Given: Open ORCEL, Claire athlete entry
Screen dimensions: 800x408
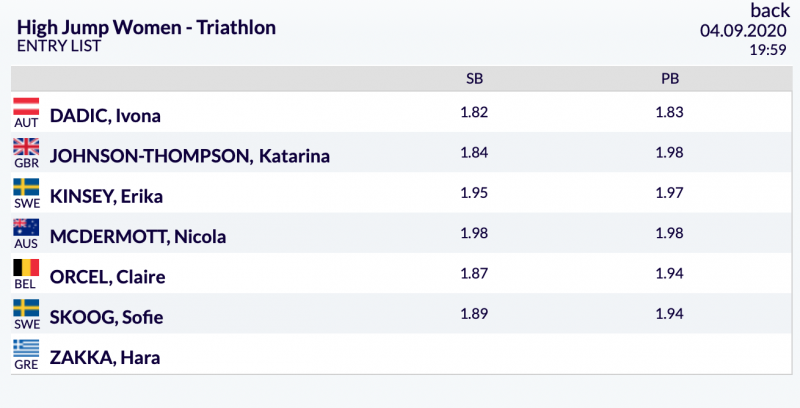Looking at the screenshot, I should click(107, 277).
